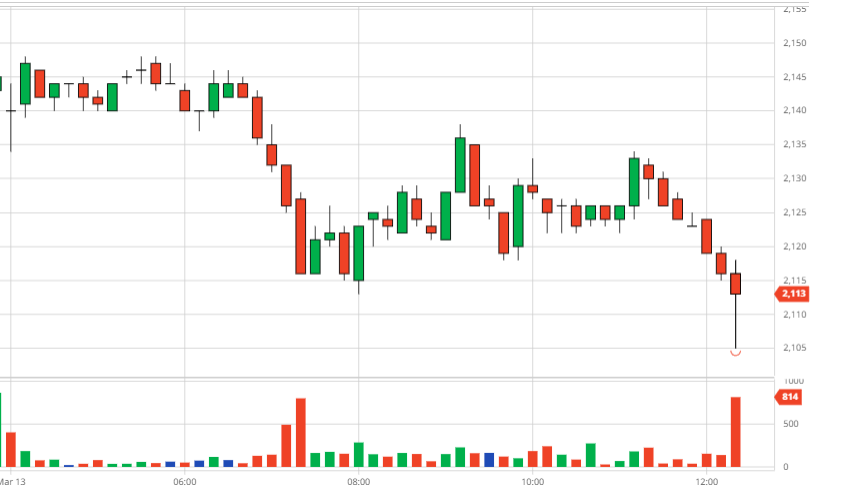The image size is (845, 494).
Task: Select the tallest blue volume bar before 10:00
Action: 489,460
